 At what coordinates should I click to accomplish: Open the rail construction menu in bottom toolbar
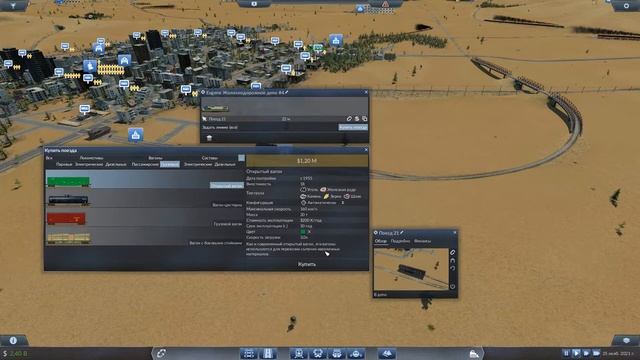(x=248, y=353)
